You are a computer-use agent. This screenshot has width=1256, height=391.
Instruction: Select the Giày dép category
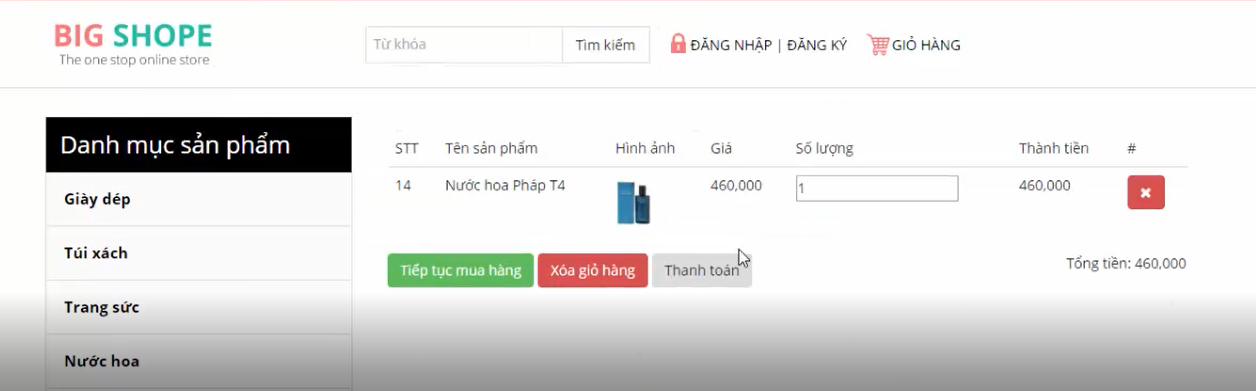coord(199,199)
